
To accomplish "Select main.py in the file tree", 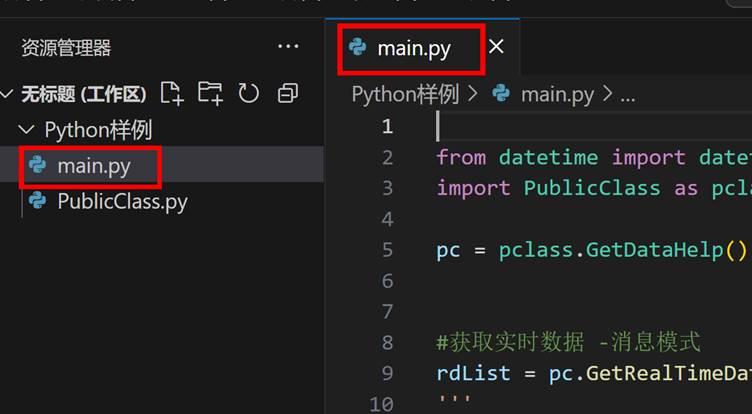I will (93, 165).
